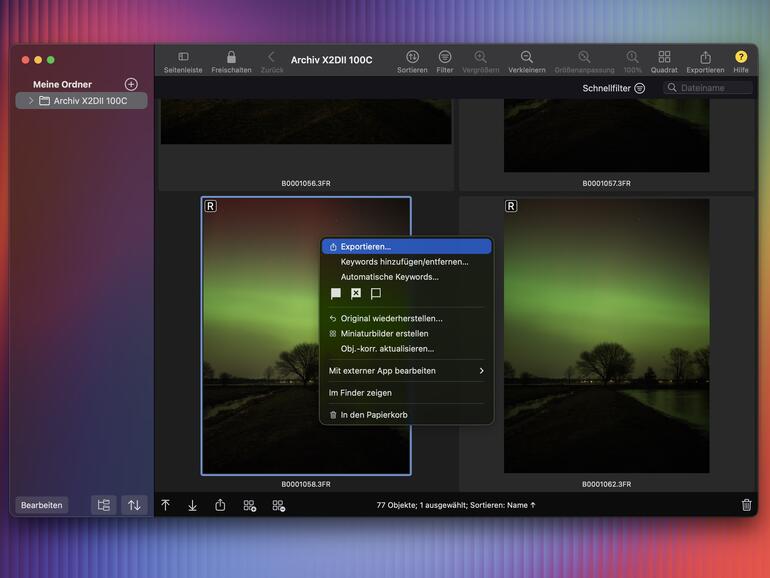Screen dimensions: 770x578
Task: Click the folder tree structure icon in the sidebar footer
Action: point(104,505)
